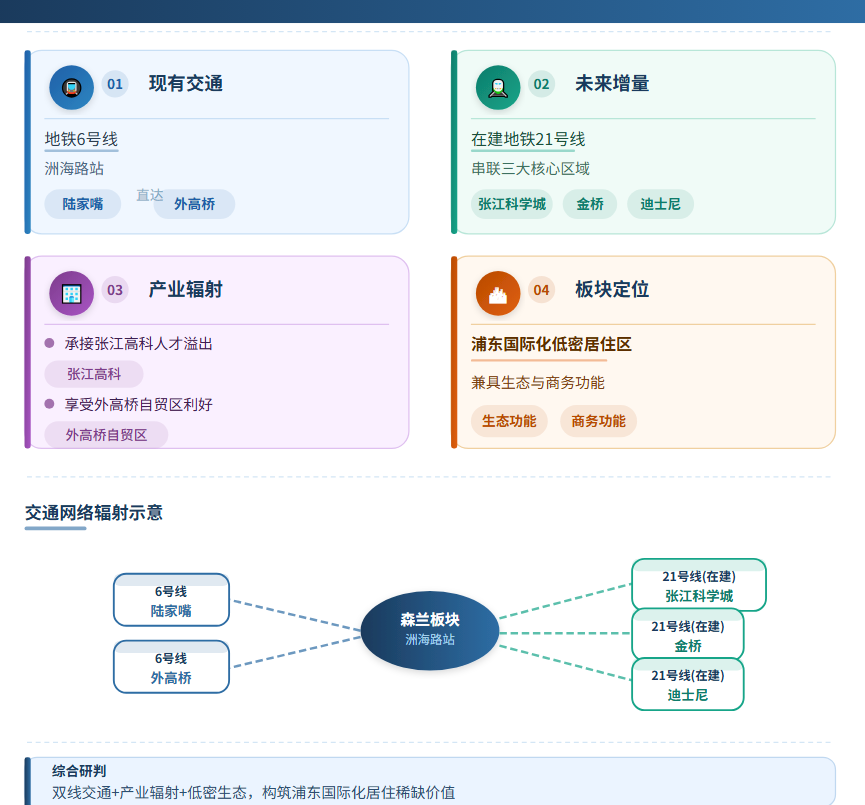The image size is (865, 805).
Task: Click the 地铁6号线 text
Action: pyautogui.click(x=81, y=139)
